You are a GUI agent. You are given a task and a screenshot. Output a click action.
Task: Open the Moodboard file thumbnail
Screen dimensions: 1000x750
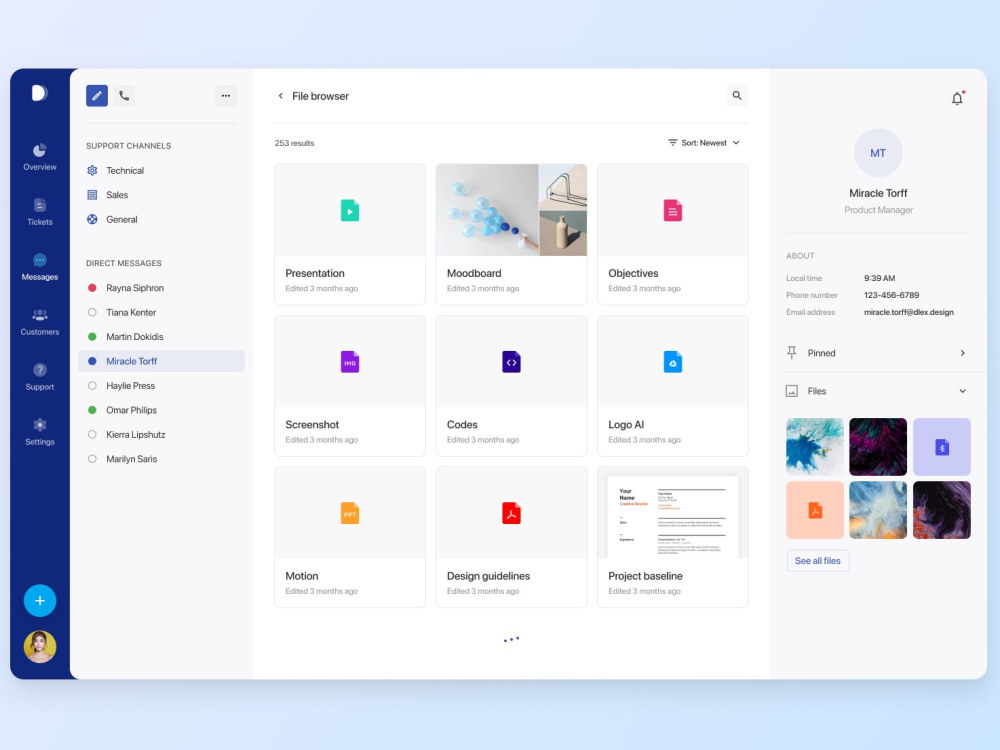click(x=511, y=210)
